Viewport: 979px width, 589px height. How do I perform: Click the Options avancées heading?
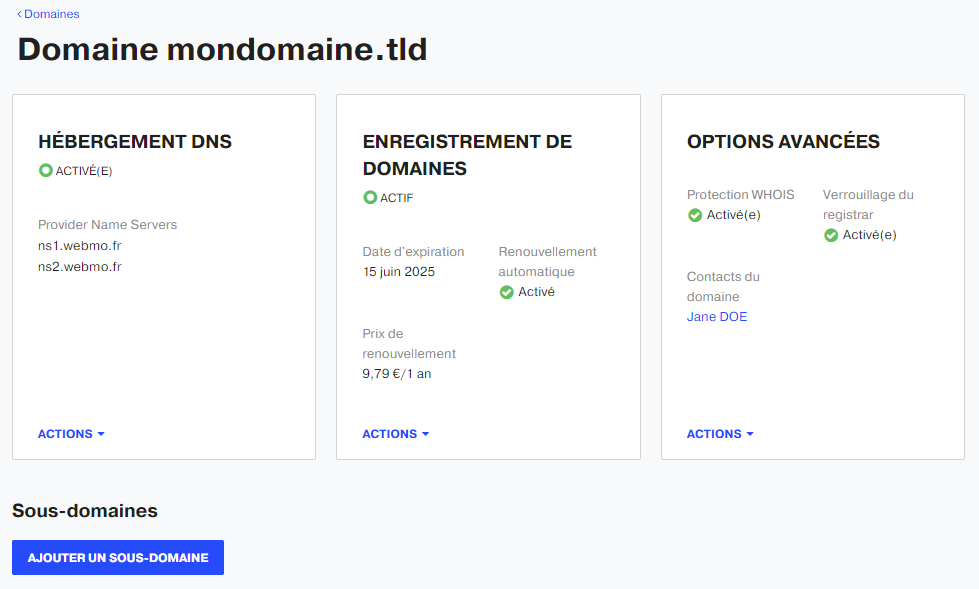click(x=783, y=142)
